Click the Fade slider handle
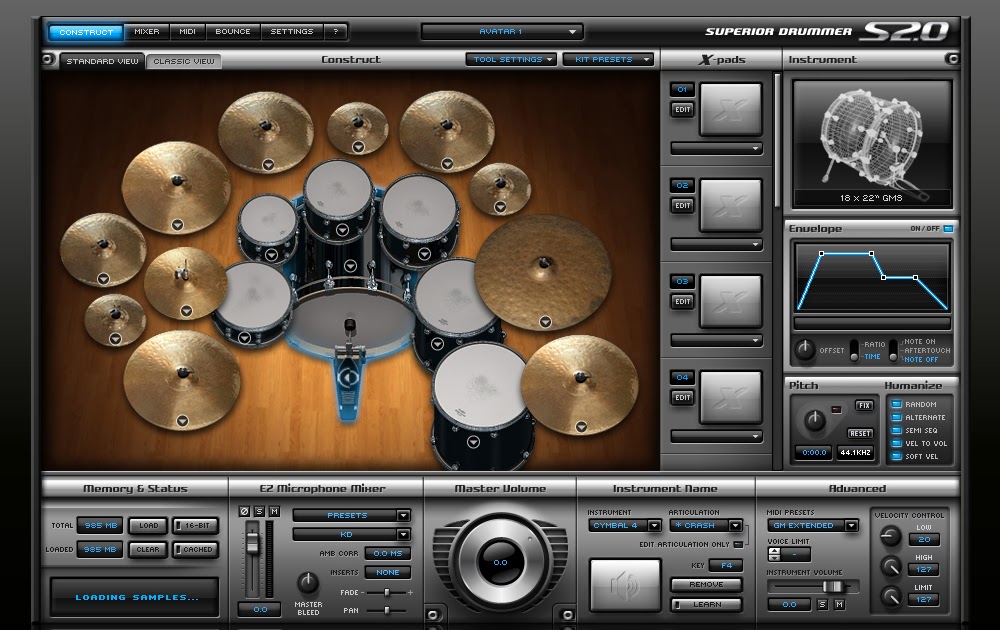This screenshot has height=630, width=1000. [386, 592]
